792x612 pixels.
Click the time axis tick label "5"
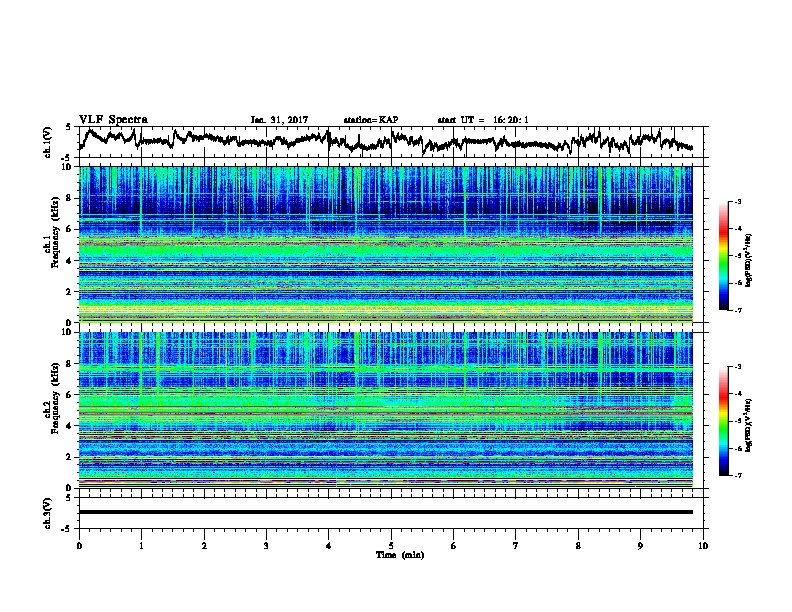pos(391,546)
